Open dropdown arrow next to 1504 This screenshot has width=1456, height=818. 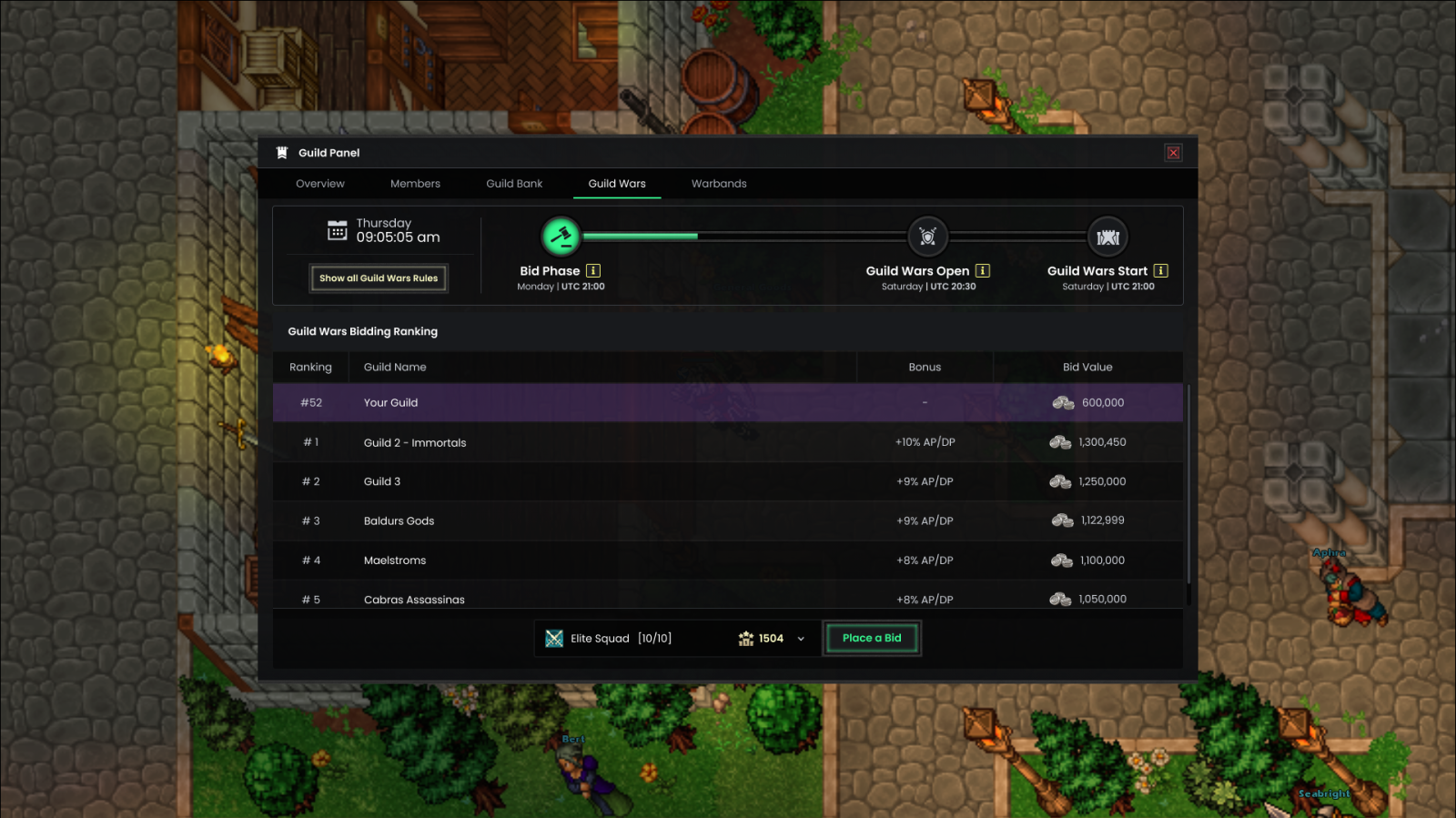(x=801, y=639)
